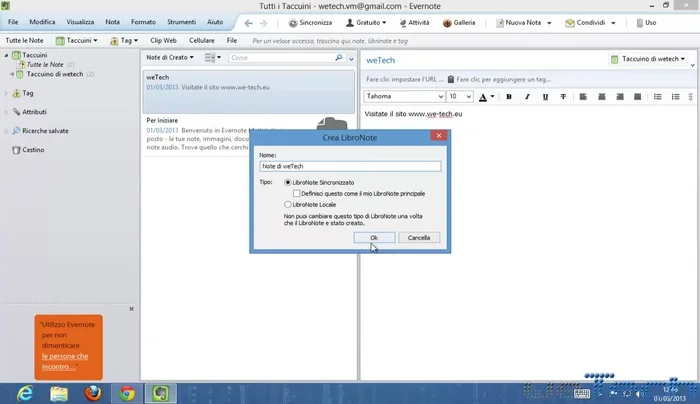Open the Tahoma font dropdown

(x=439, y=97)
